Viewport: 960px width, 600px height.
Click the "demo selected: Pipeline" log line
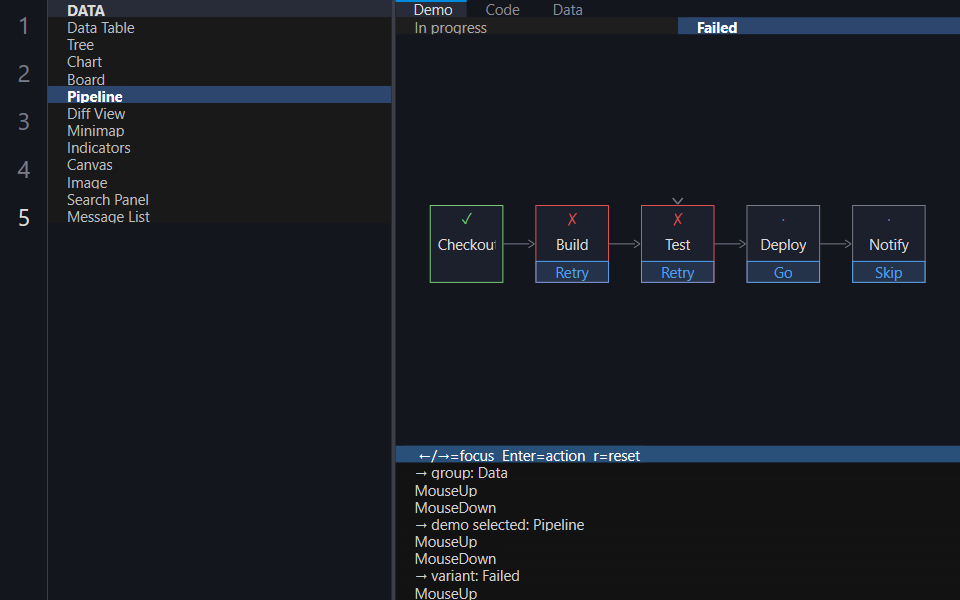coord(499,525)
